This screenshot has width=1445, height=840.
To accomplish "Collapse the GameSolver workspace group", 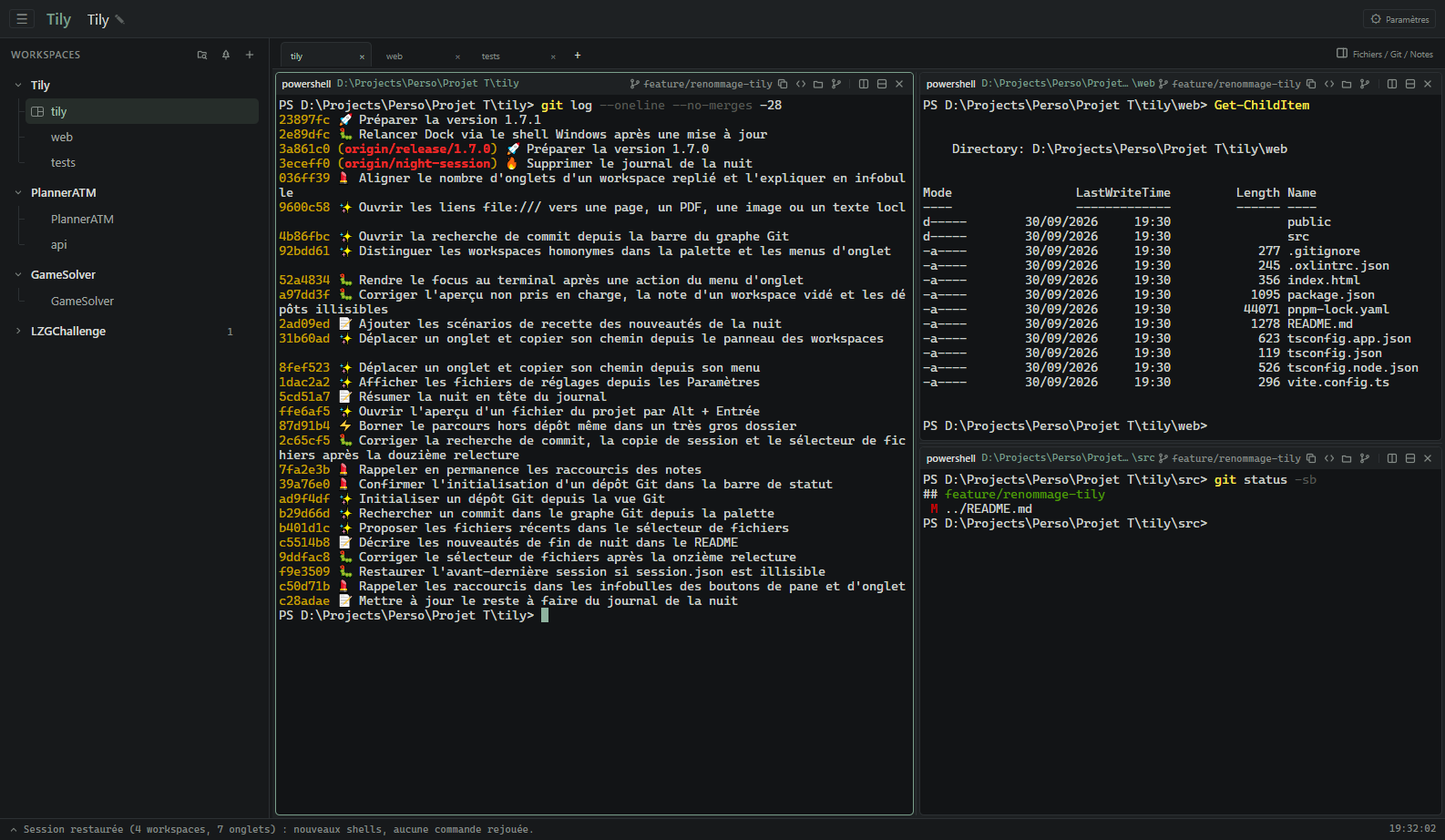I will click(18, 274).
